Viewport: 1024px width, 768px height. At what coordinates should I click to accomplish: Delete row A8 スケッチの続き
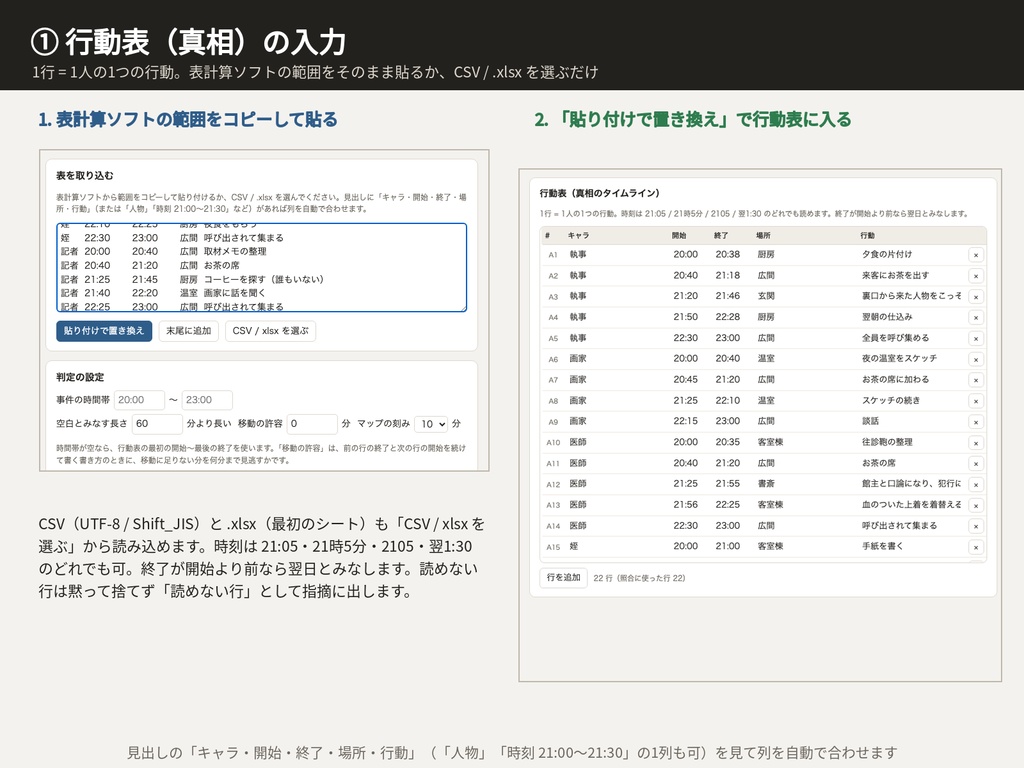click(x=976, y=401)
